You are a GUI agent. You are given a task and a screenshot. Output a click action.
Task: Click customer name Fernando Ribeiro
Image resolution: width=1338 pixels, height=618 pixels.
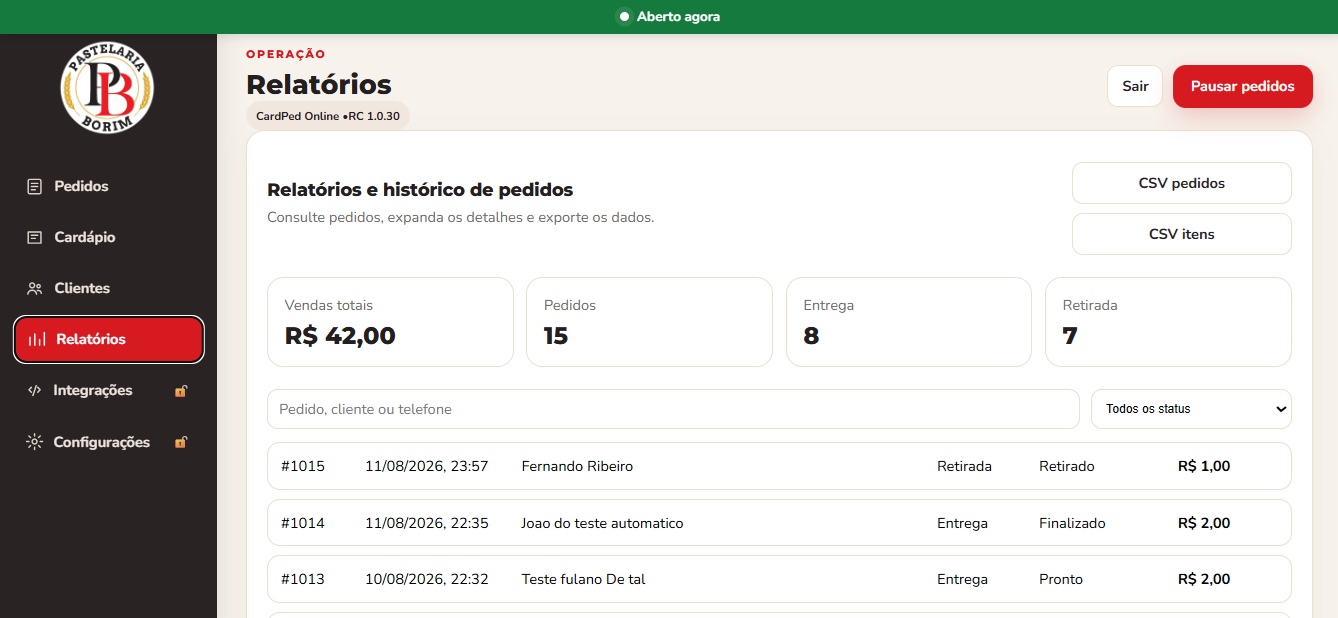point(577,466)
